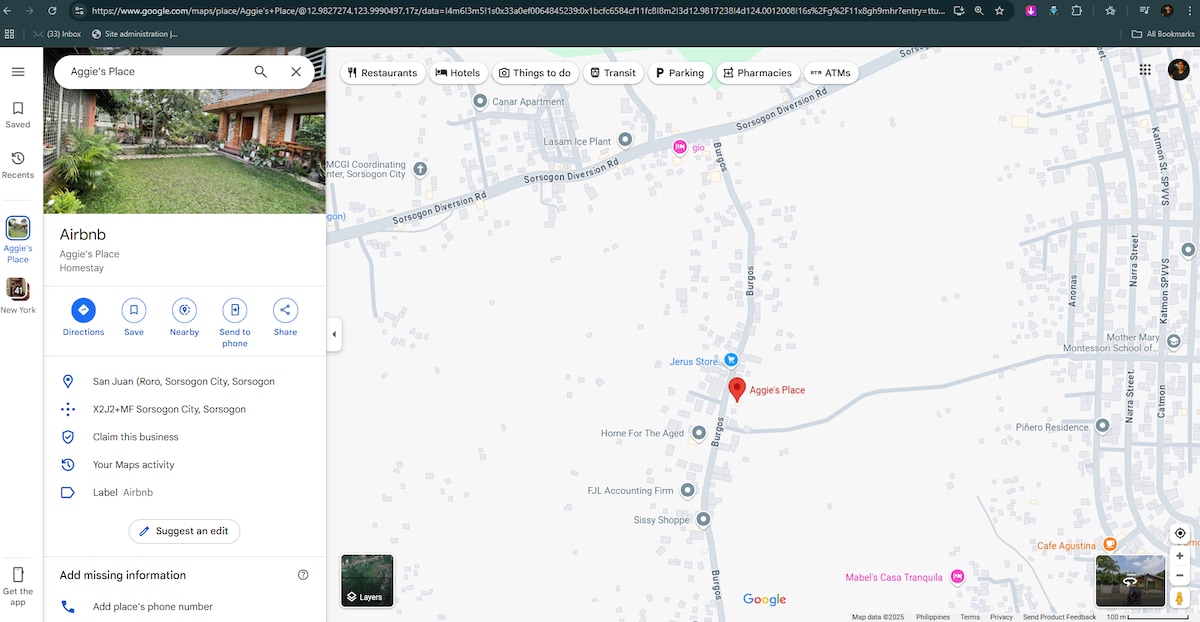This screenshot has width=1200, height=622.
Task: Click the pink gio hotel pin
Action: coord(680,147)
